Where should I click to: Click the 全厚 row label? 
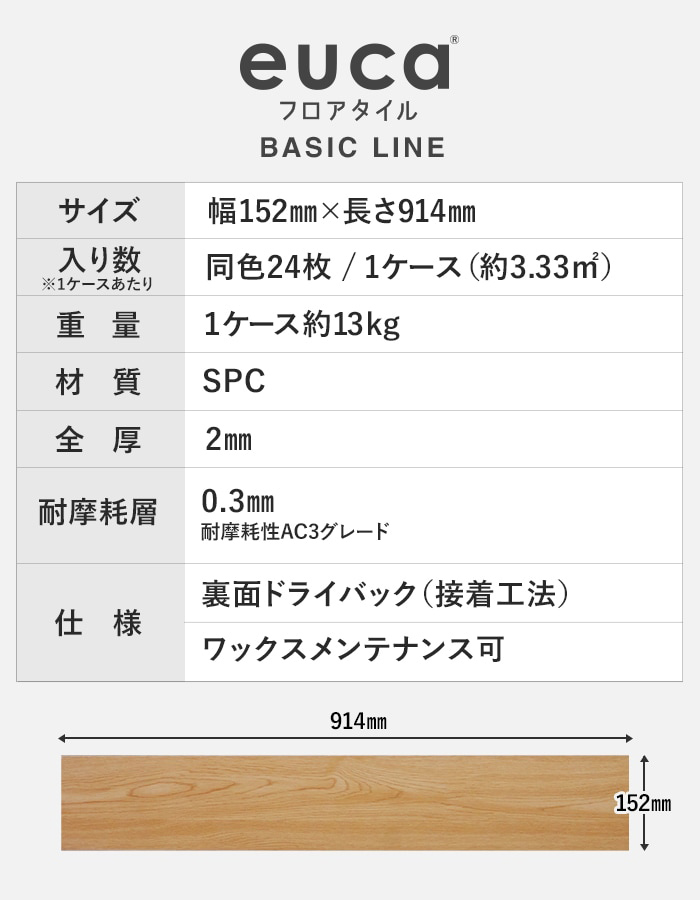point(99,440)
